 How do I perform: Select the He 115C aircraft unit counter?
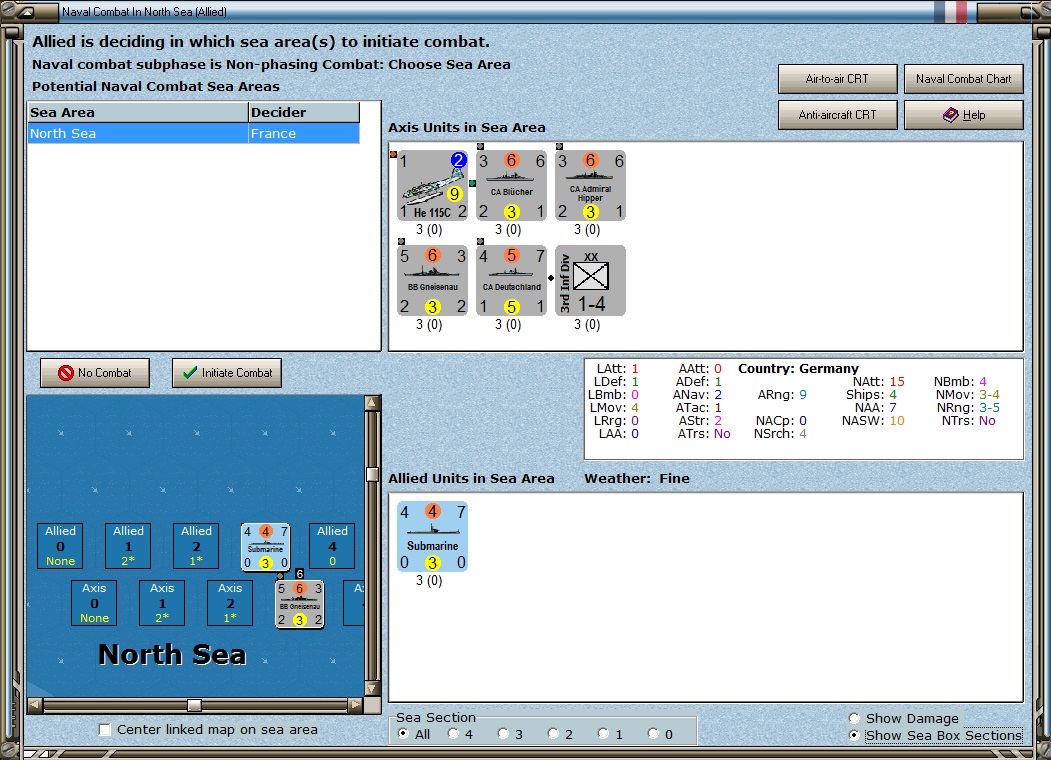[x=432, y=185]
